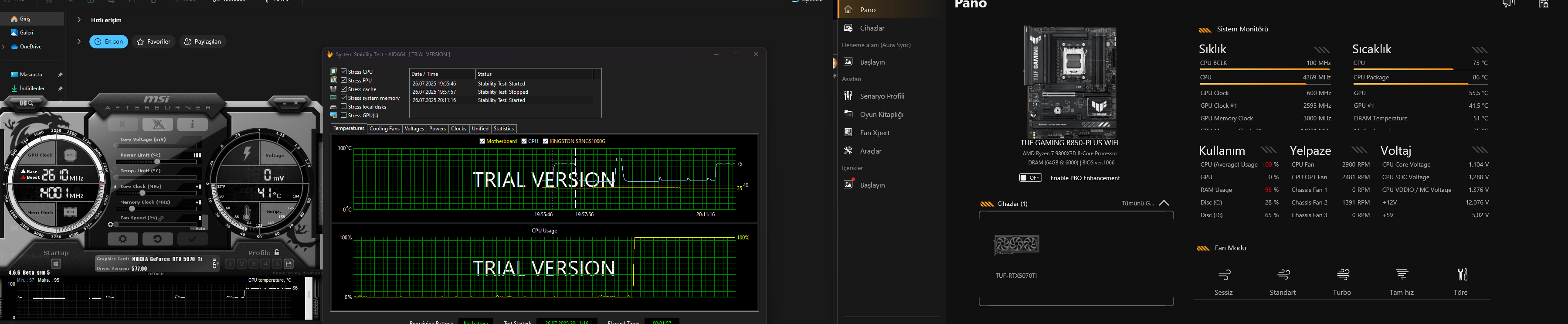Select the Turbo fan mode
The width and height of the screenshot is (1568, 324).
point(1342,282)
